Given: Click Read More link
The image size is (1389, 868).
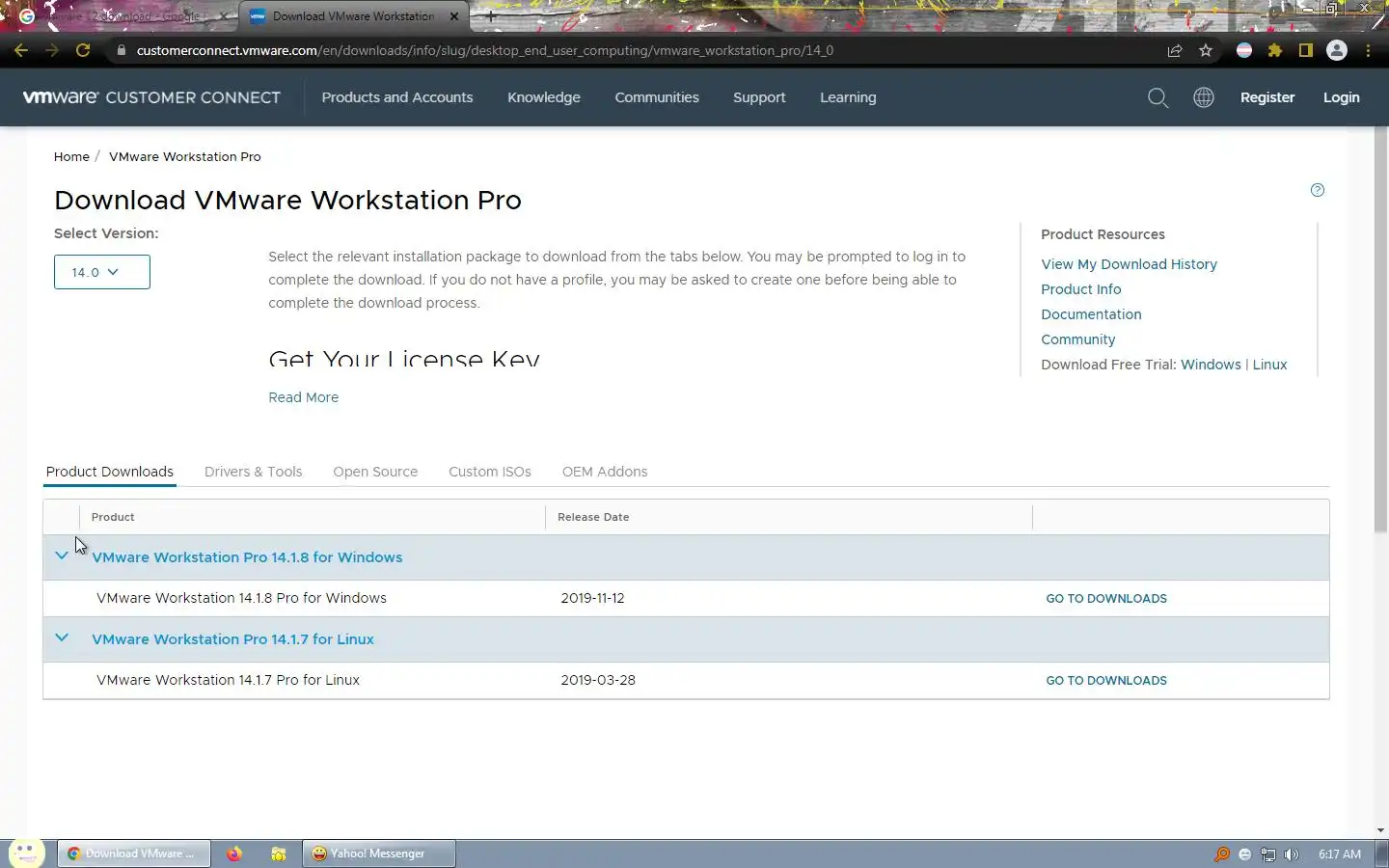Looking at the screenshot, I should pos(304,397).
